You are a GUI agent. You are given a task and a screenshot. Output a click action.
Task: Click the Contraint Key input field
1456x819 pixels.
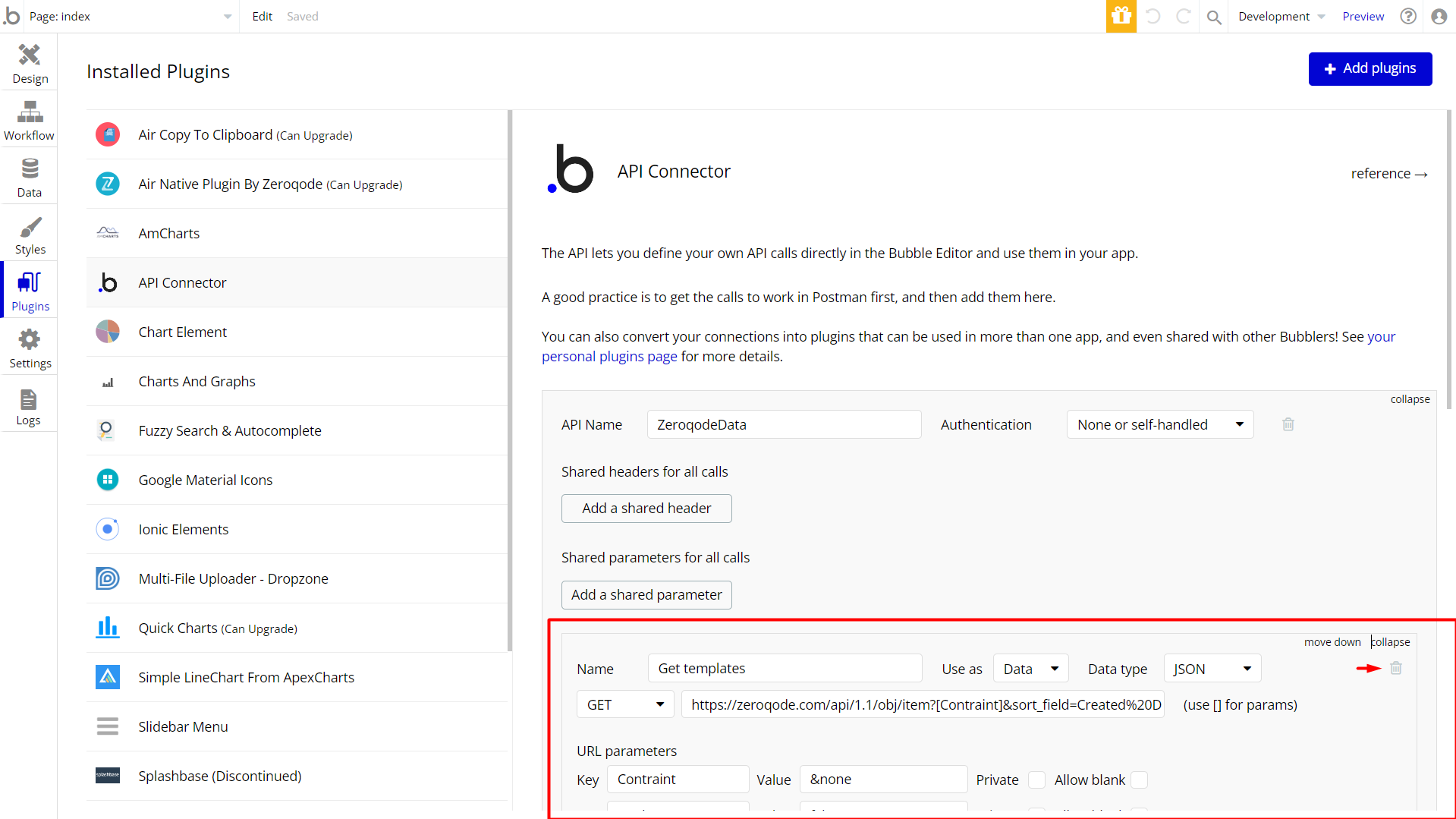tap(678, 780)
